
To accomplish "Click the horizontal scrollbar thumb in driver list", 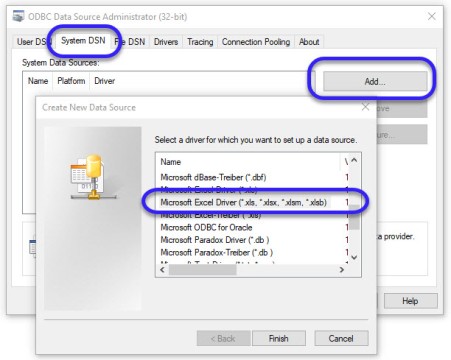I will [x=203, y=270].
